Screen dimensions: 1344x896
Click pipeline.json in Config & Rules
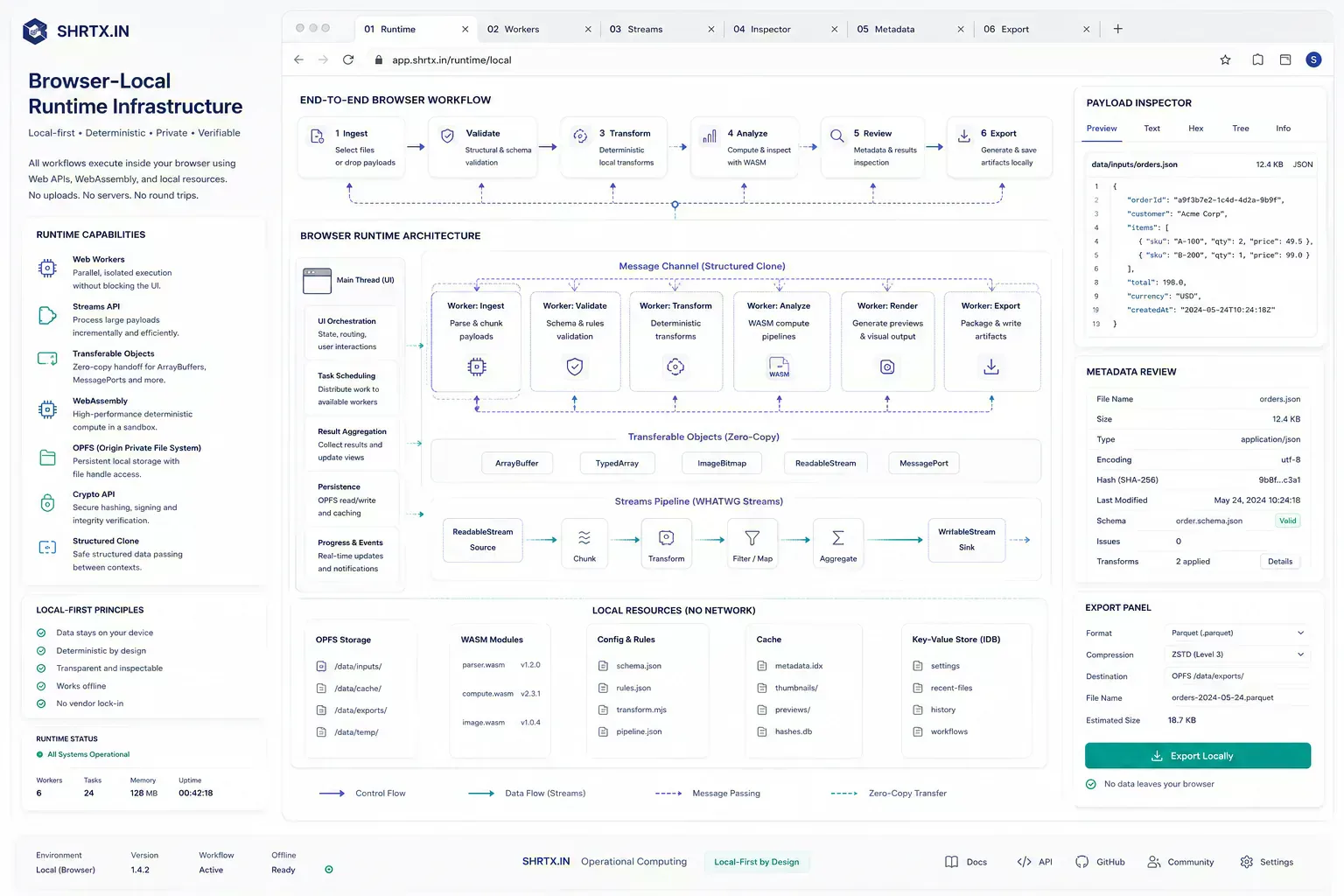pyautogui.click(x=630, y=731)
